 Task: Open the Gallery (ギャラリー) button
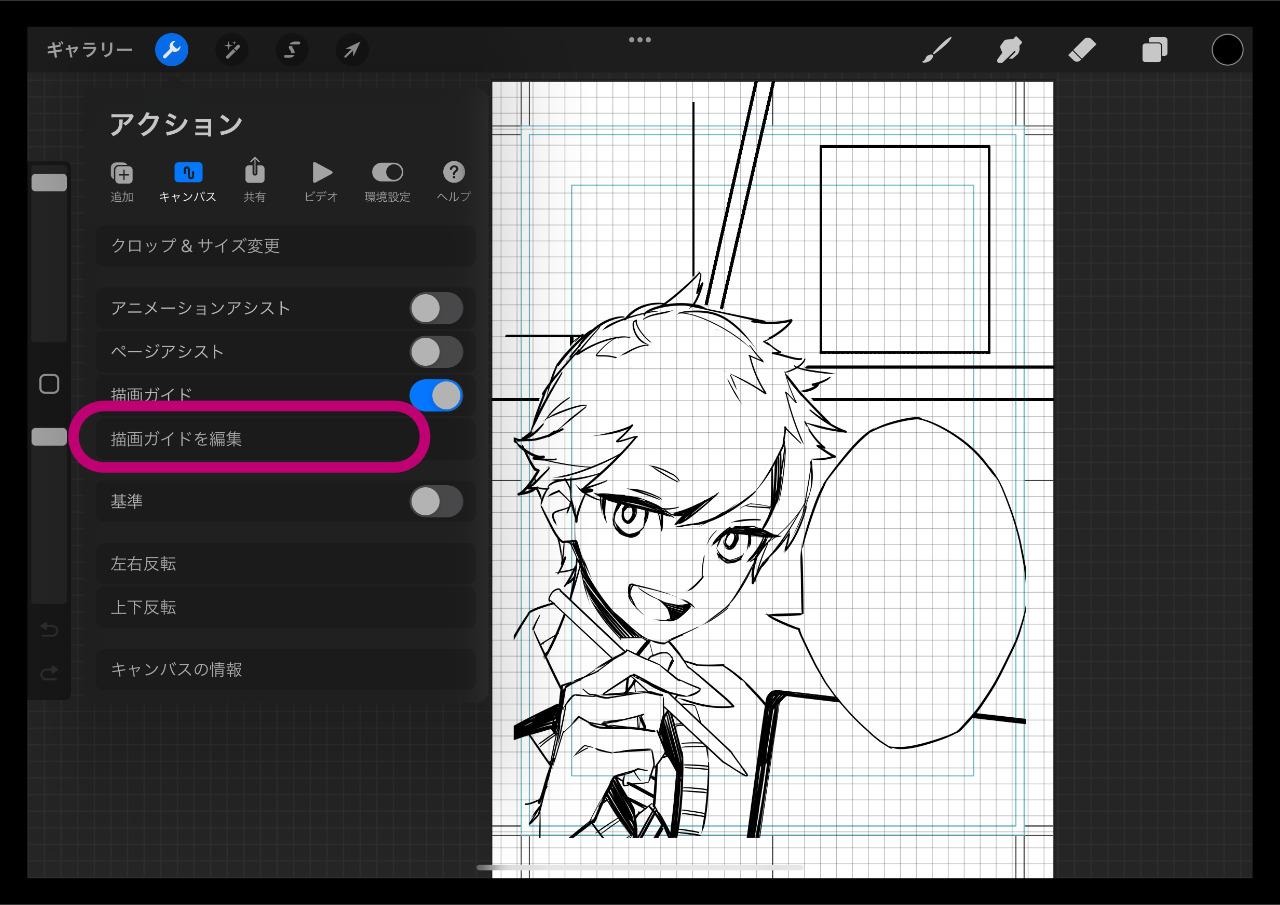89,50
